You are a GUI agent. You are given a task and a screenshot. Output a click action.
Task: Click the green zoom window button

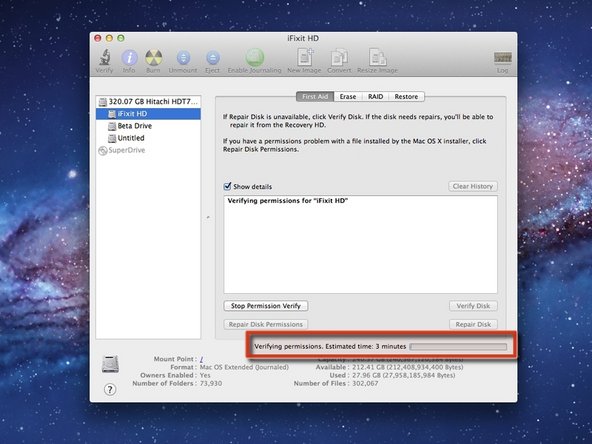pos(121,38)
